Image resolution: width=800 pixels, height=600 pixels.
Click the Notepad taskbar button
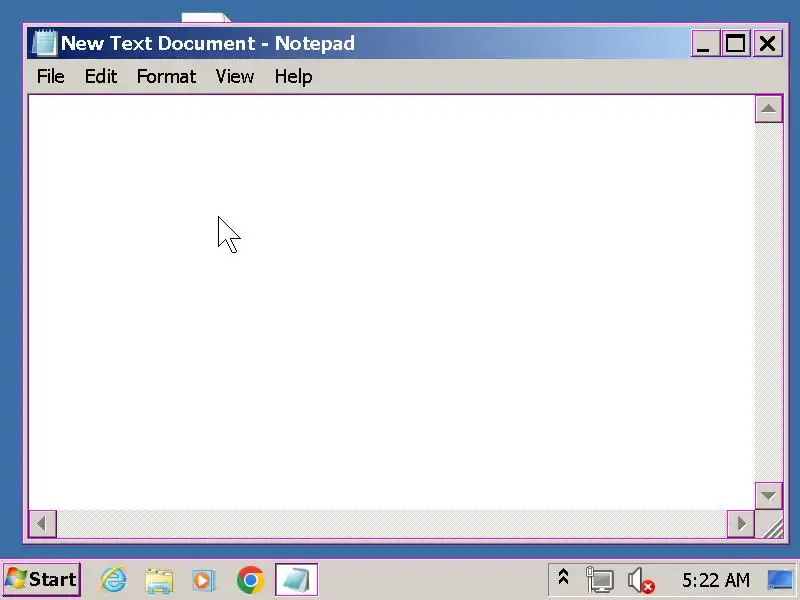296,580
